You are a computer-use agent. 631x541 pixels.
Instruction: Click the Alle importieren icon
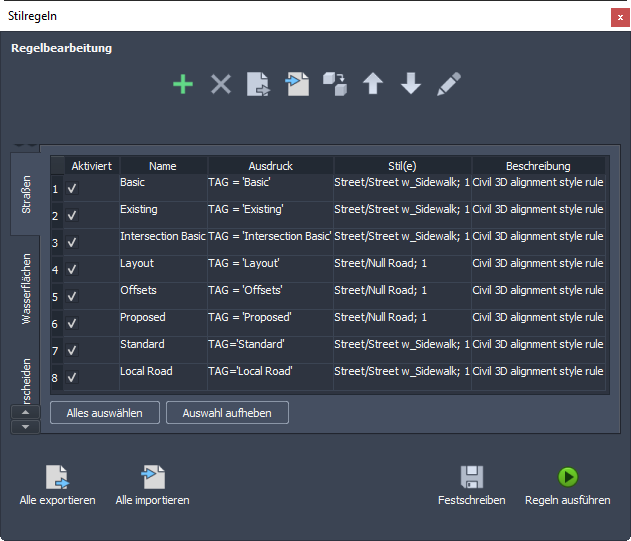tap(153, 477)
